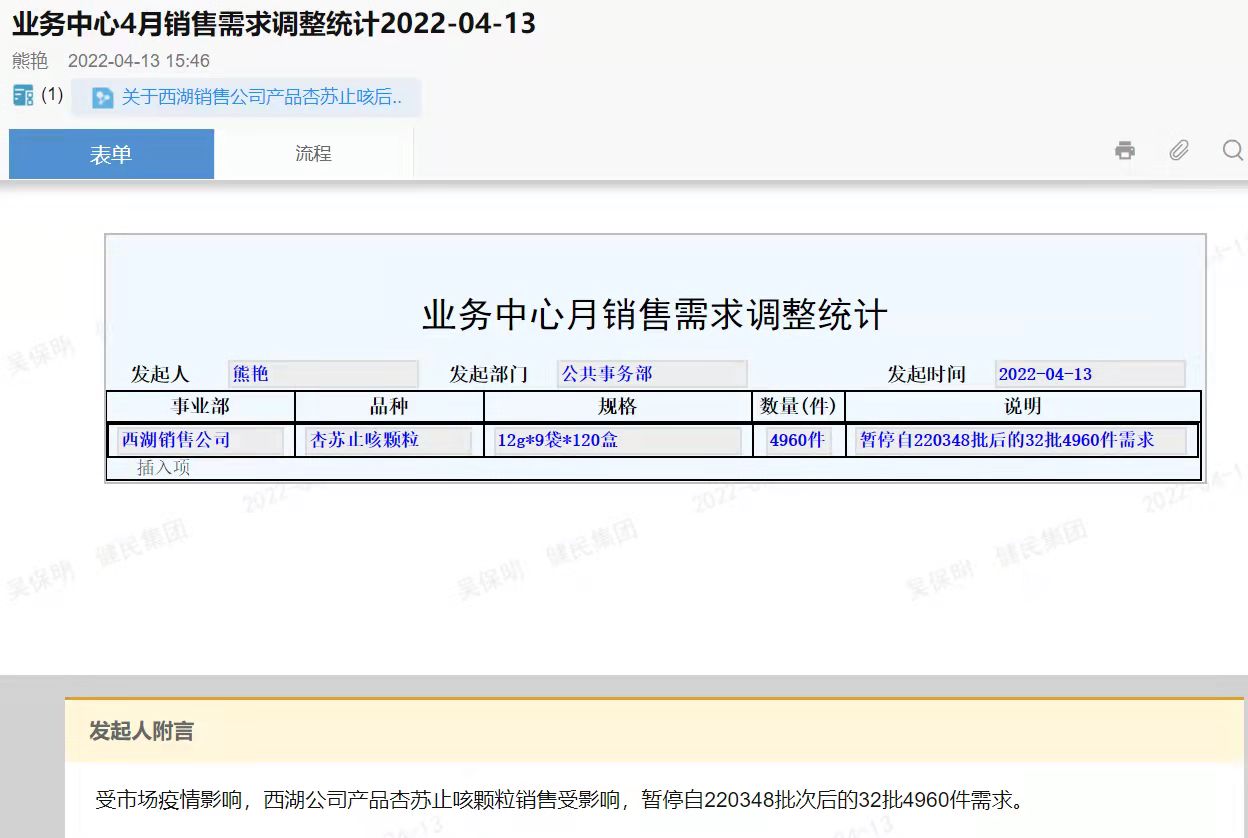1248x838 pixels.
Task: Click the associated documents icon beside (1)
Action: click(x=23, y=96)
